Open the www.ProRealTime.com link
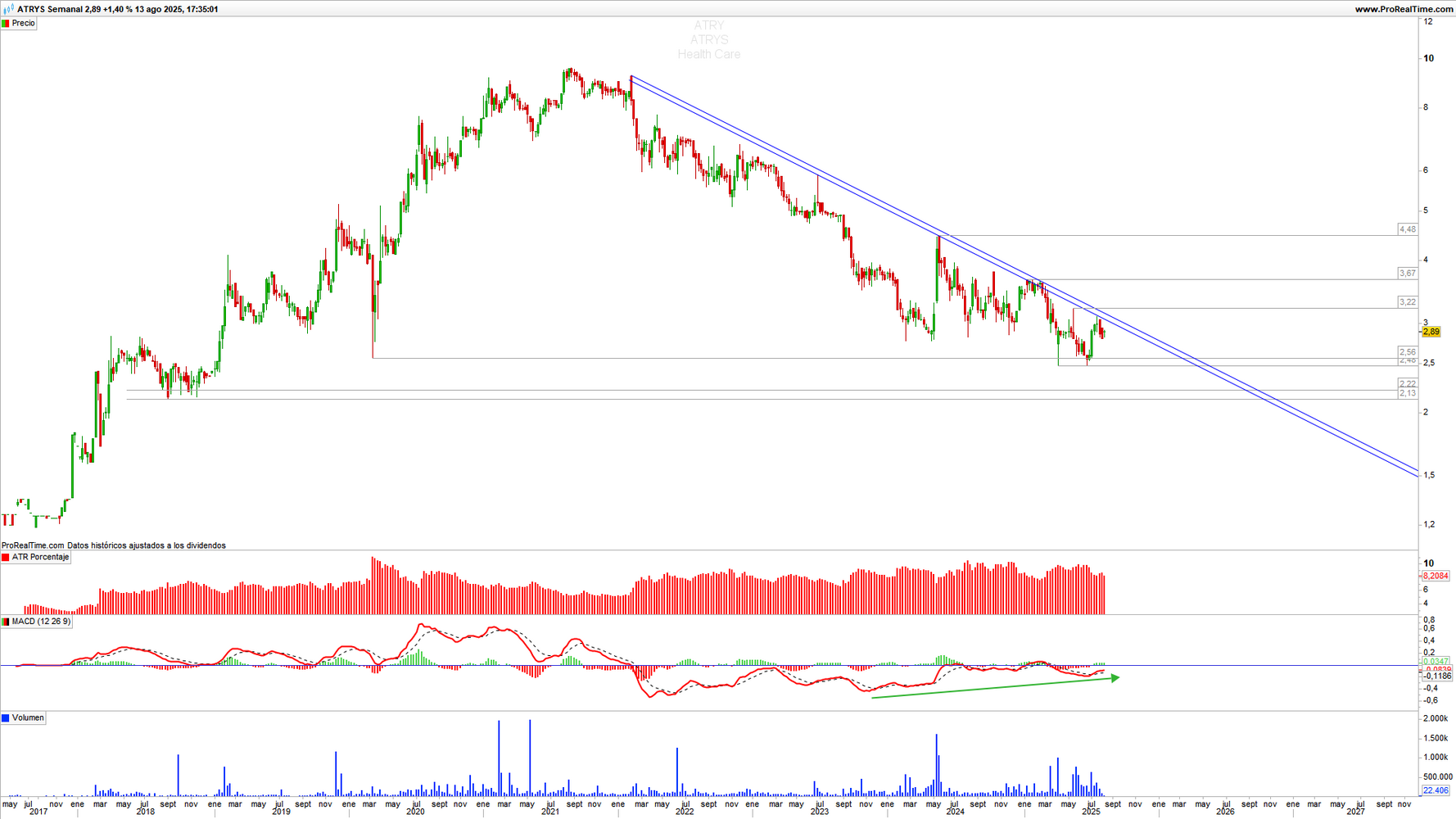Viewport: 1456px width, 819px height. [x=1404, y=9]
